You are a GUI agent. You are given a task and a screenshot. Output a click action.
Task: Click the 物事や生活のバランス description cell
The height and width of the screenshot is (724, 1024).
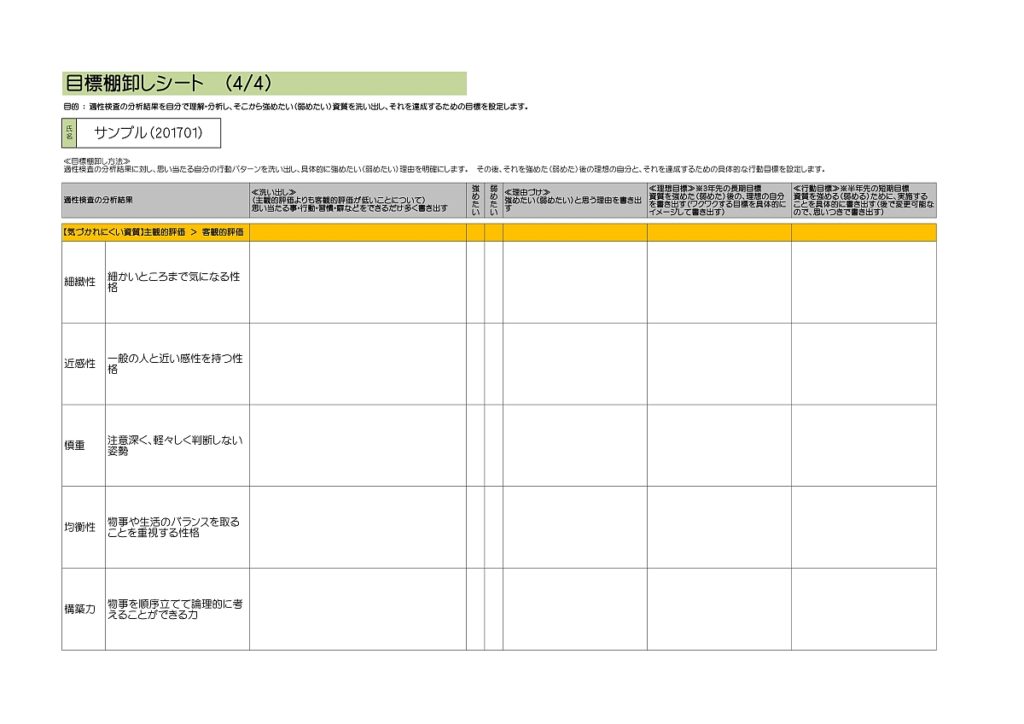177,527
